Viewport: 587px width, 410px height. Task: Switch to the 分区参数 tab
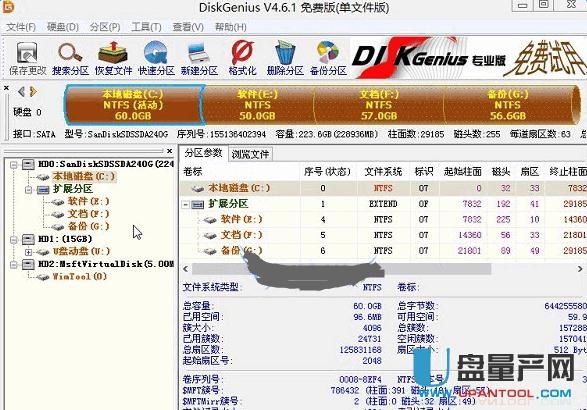click(203, 153)
